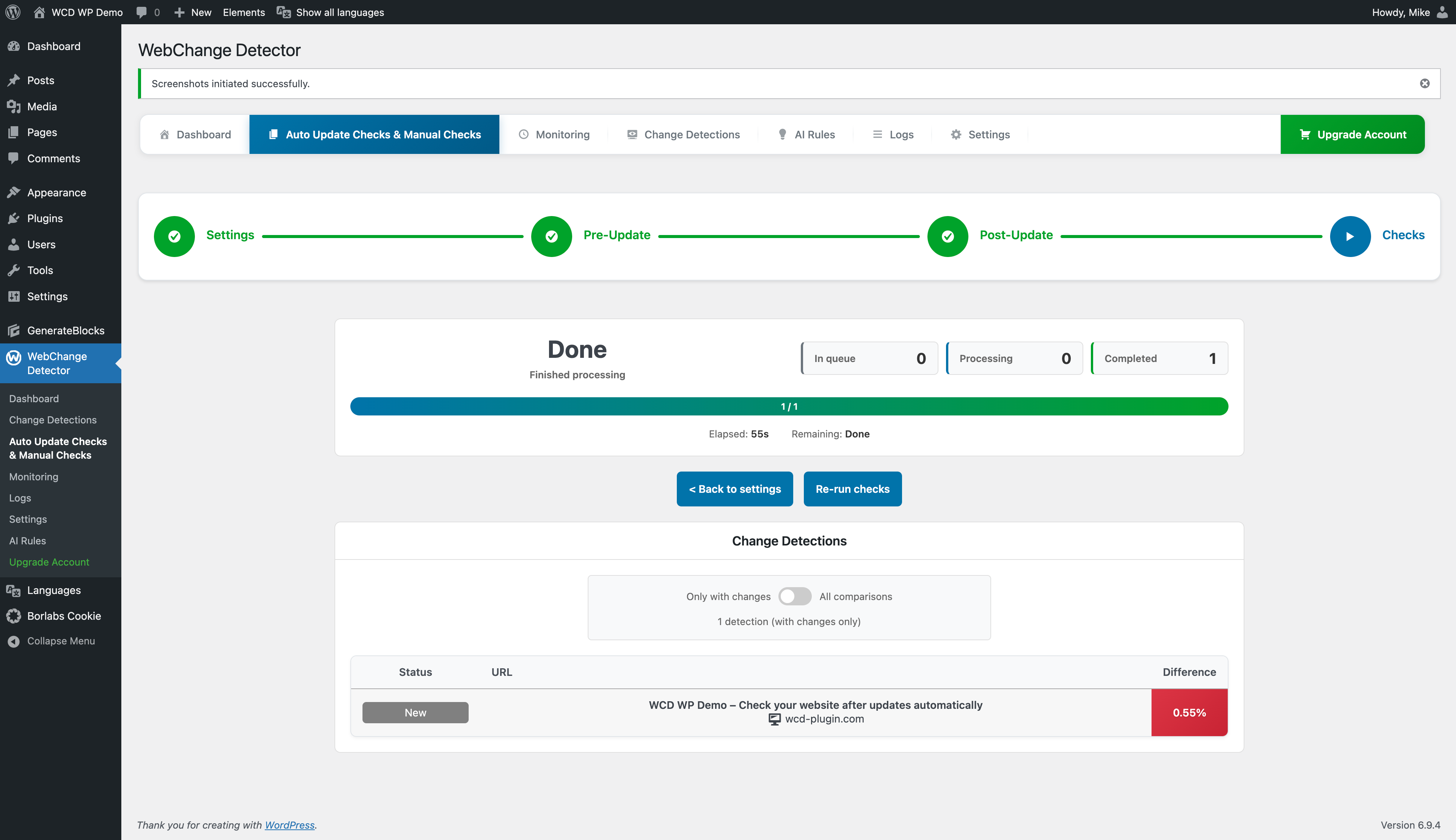This screenshot has height=840, width=1456.
Task: Click the plus New icon in admin bar
Action: pos(179,12)
